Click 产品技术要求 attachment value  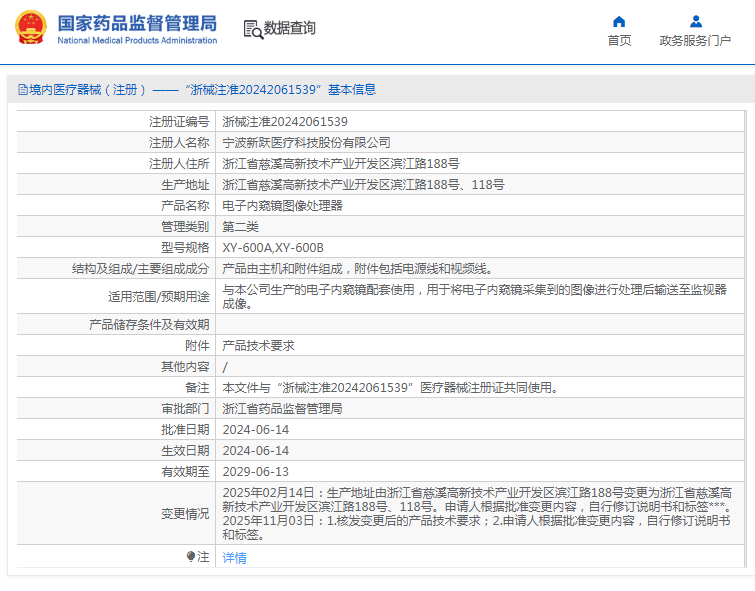pyautogui.click(x=258, y=346)
